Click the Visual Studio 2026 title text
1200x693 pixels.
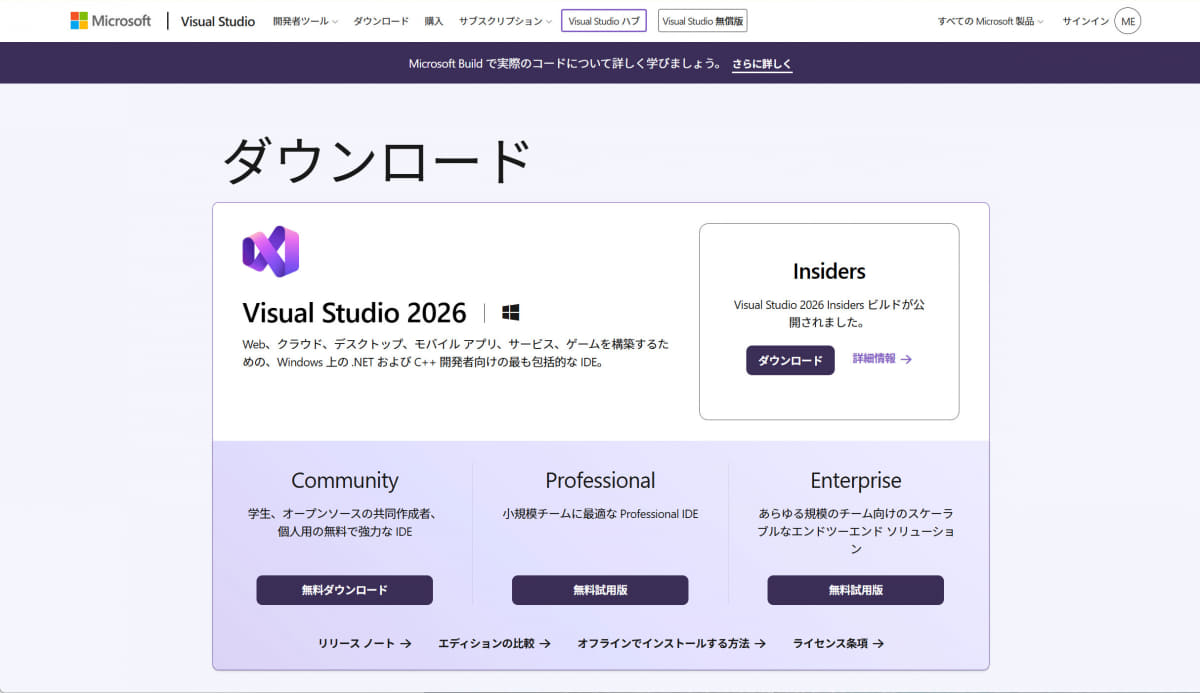click(x=354, y=313)
